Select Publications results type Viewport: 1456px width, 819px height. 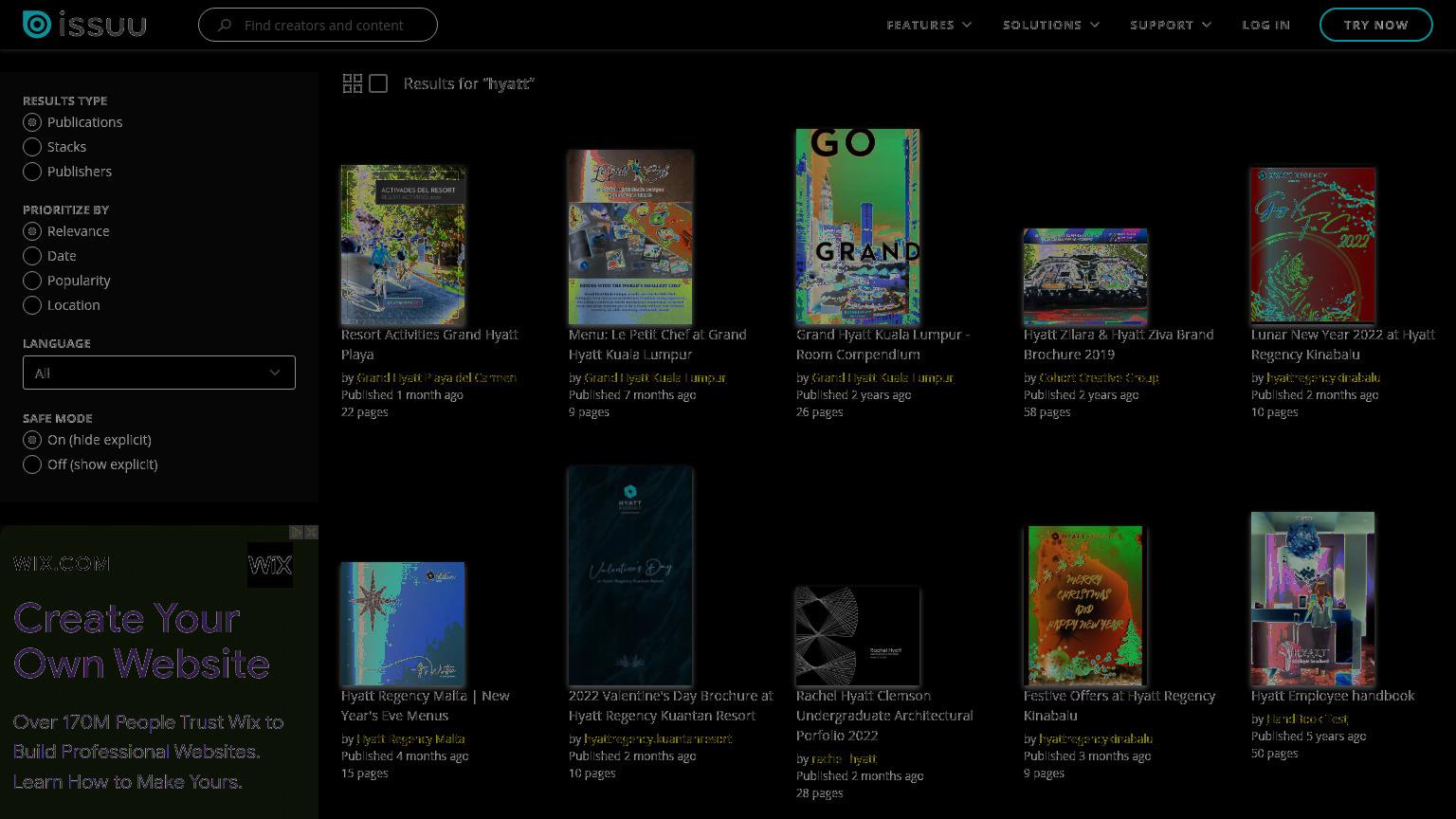click(32, 122)
